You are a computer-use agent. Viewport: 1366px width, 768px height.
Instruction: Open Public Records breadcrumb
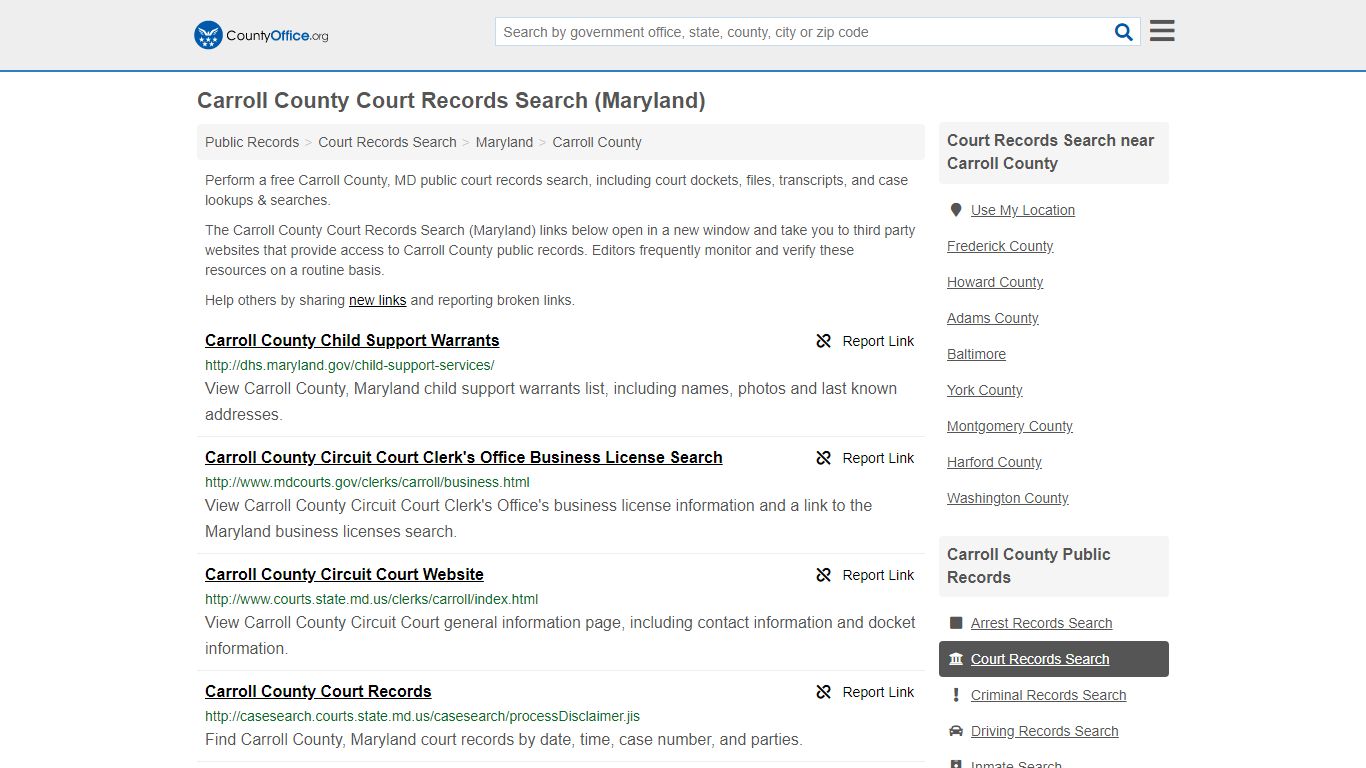(x=252, y=142)
